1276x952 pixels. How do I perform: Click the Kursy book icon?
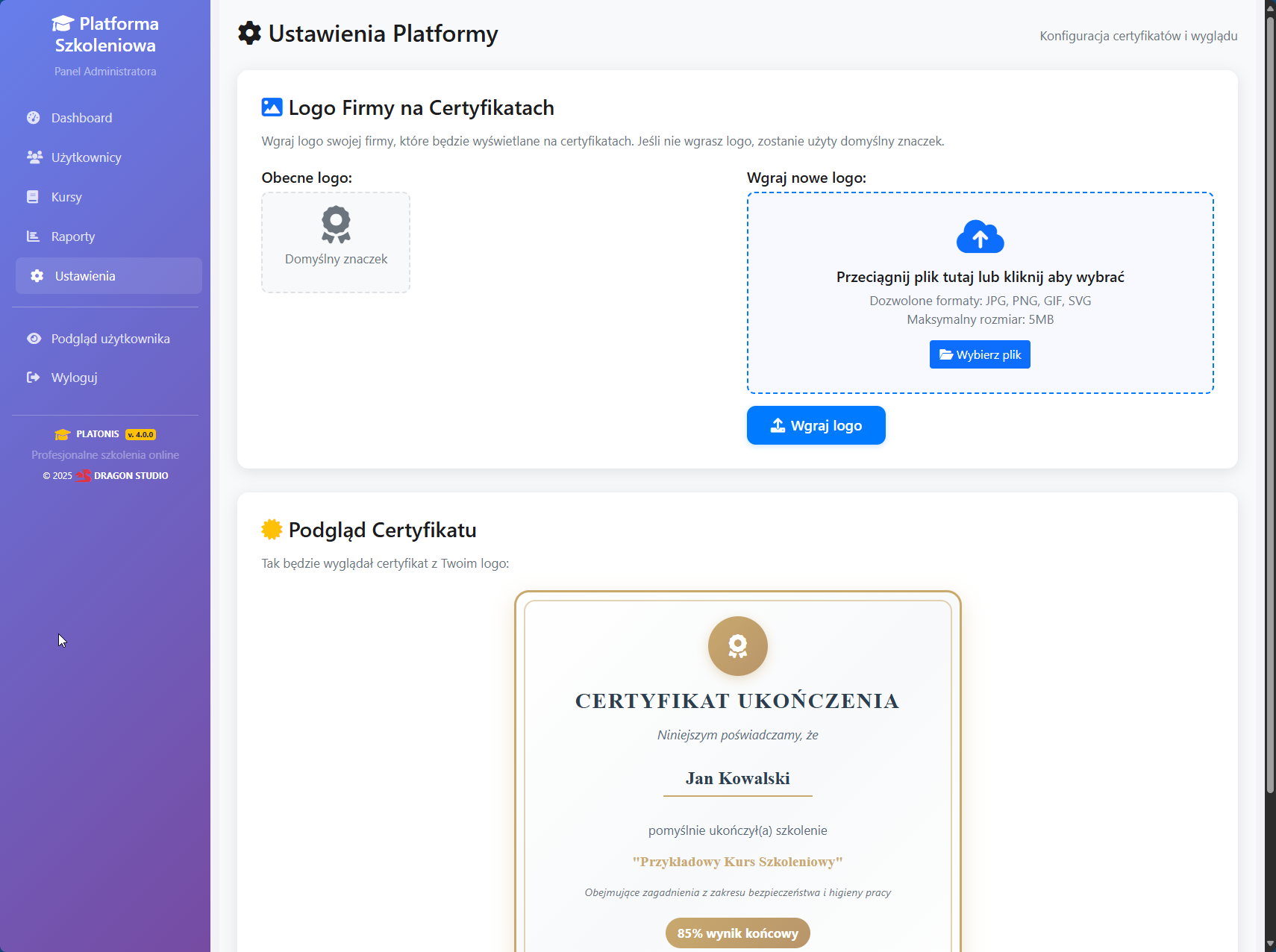point(33,197)
